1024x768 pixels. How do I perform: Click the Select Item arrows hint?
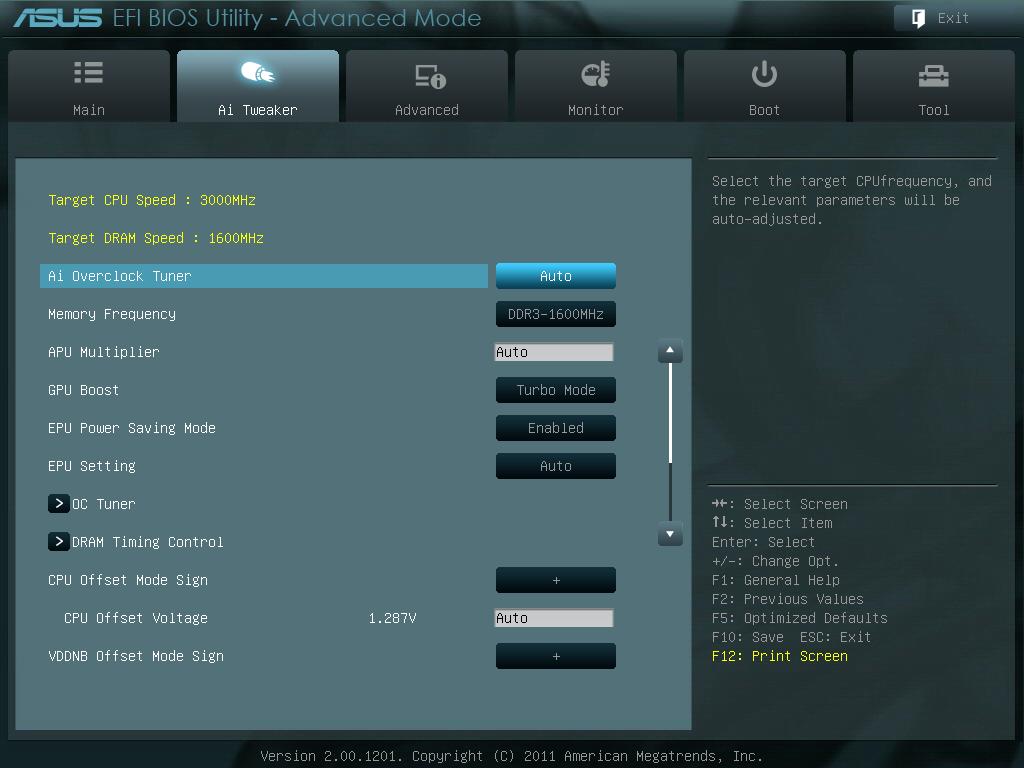pos(771,523)
